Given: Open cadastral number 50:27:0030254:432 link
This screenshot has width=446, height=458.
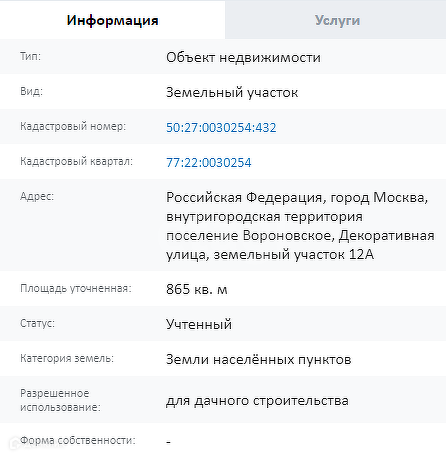Looking at the screenshot, I should coord(221,128).
